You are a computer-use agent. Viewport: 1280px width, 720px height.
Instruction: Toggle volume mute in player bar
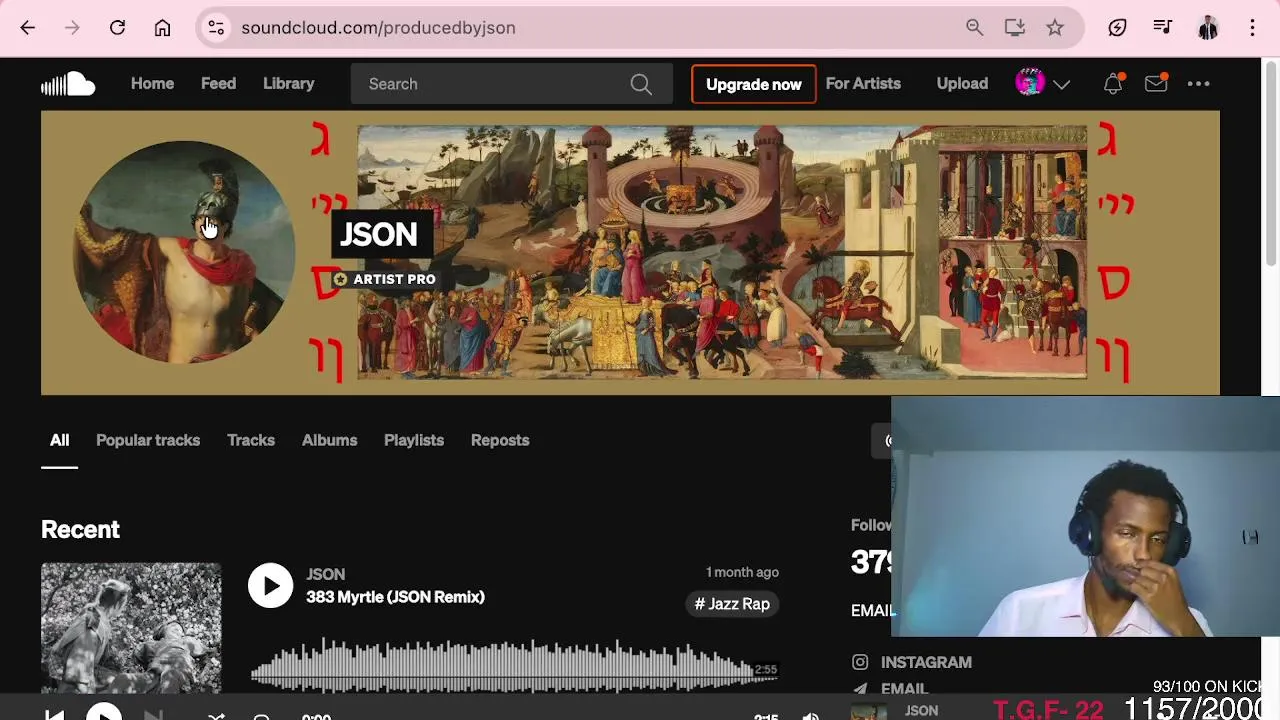point(811,716)
